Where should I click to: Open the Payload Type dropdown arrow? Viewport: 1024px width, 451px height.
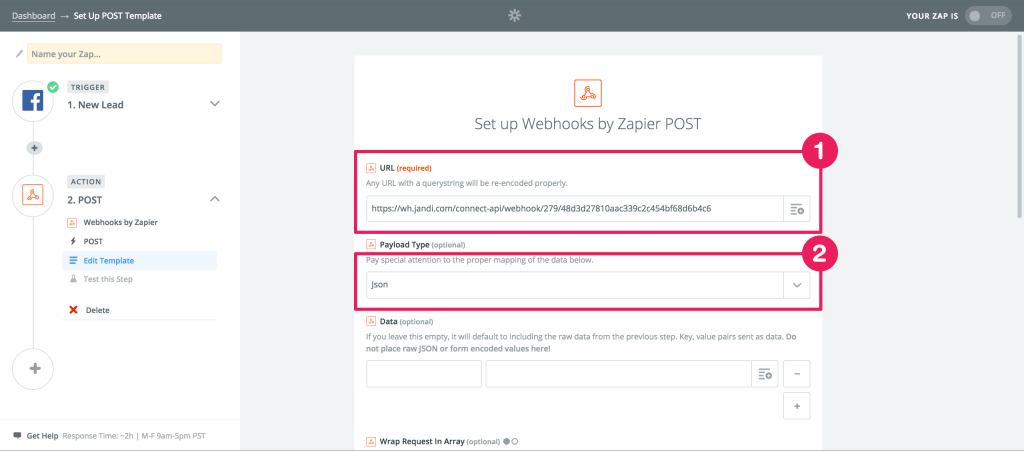[x=797, y=285]
